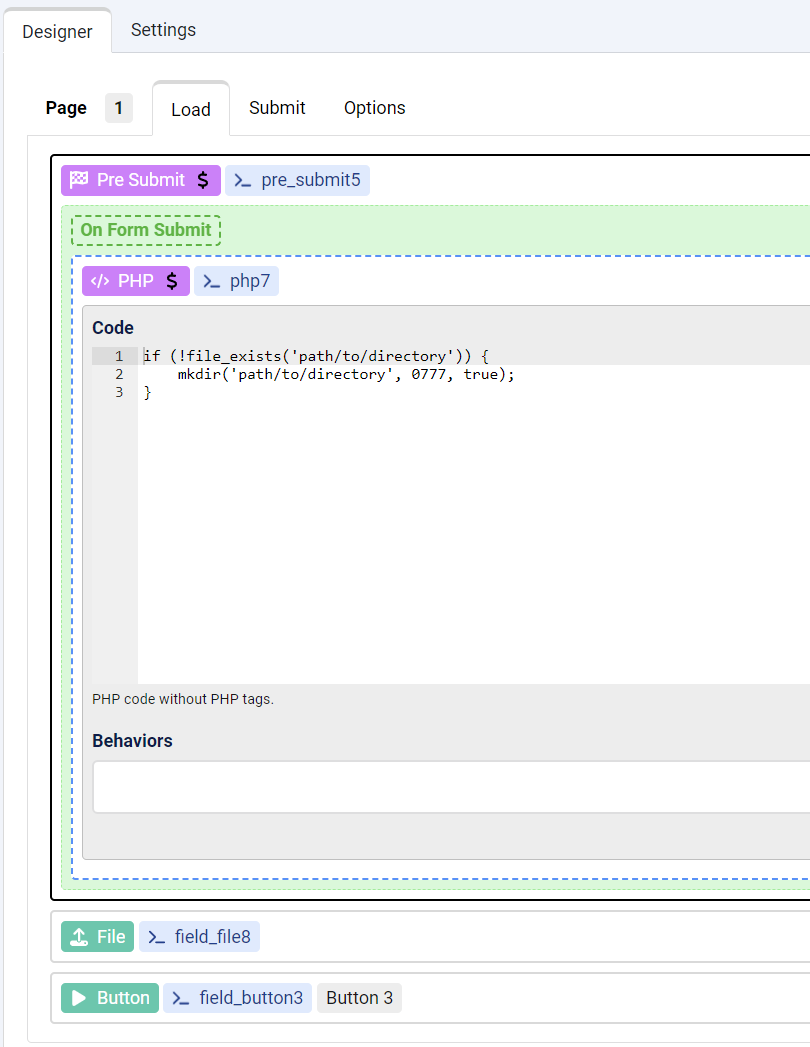Click the 'Button 3' label tag
Screen dimensions: 810x1047
(359, 998)
